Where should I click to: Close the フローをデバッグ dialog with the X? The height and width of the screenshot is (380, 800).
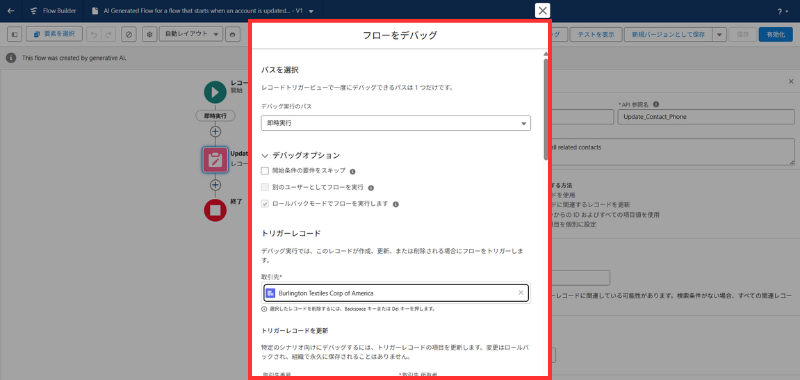pyautogui.click(x=542, y=10)
